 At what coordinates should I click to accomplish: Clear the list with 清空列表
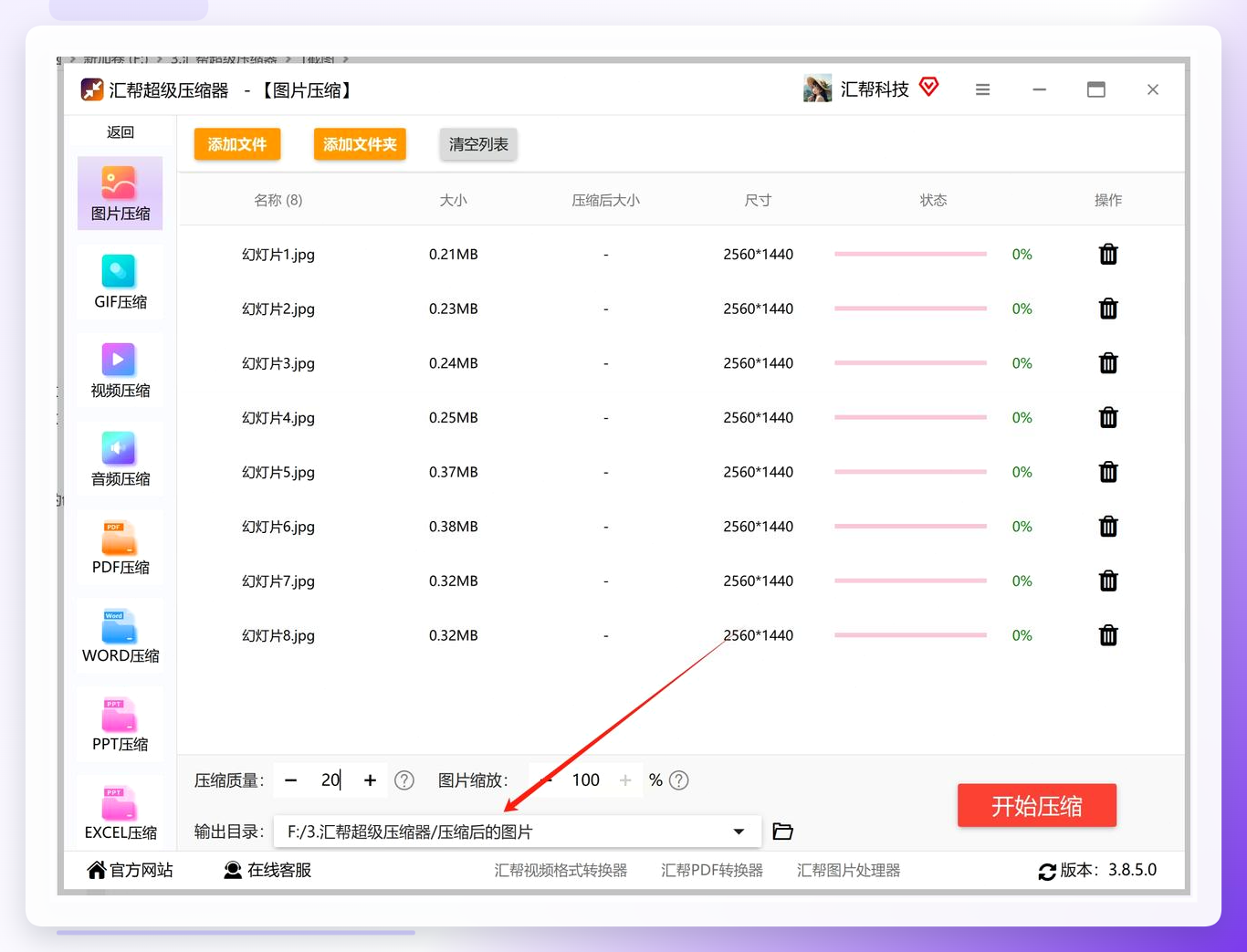[x=478, y=144]
